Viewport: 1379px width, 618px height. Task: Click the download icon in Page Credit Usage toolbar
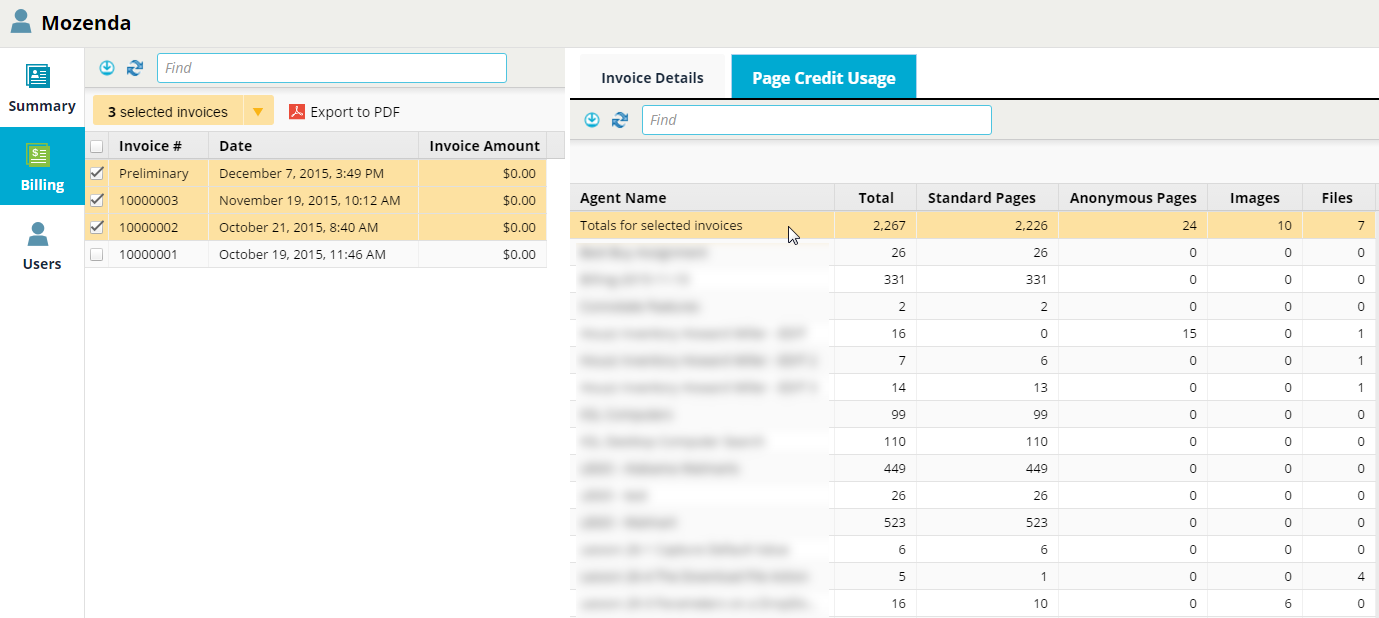pyautogui.click(x=592, y=120)
